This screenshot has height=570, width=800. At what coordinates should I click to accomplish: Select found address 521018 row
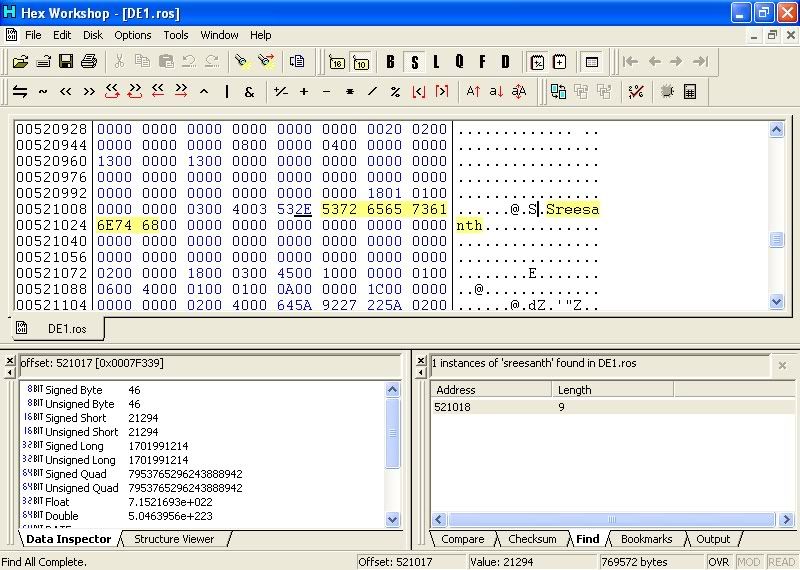612,407
